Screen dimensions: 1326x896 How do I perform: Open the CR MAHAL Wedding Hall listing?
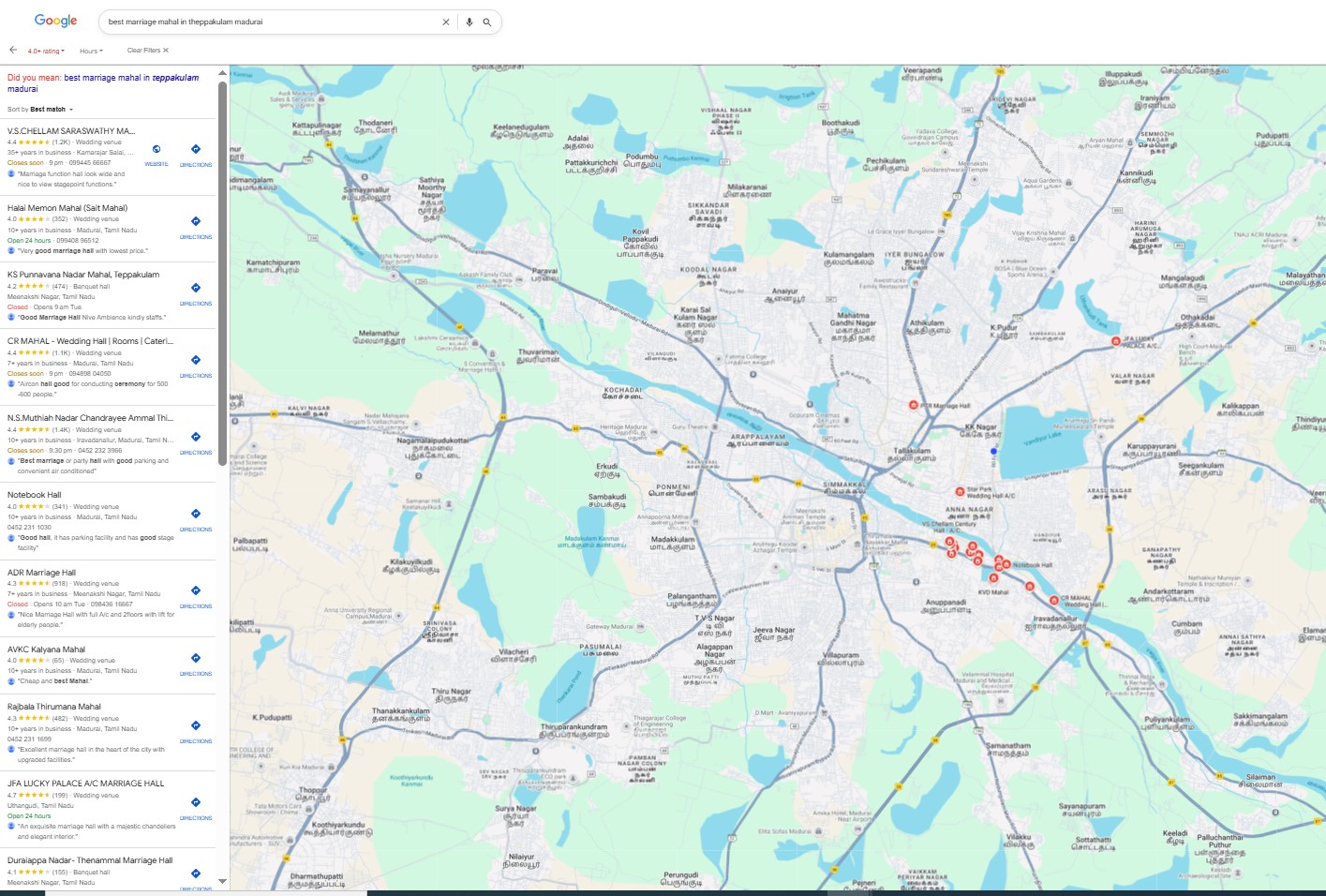pyautogui.click(x=90, y=341)
